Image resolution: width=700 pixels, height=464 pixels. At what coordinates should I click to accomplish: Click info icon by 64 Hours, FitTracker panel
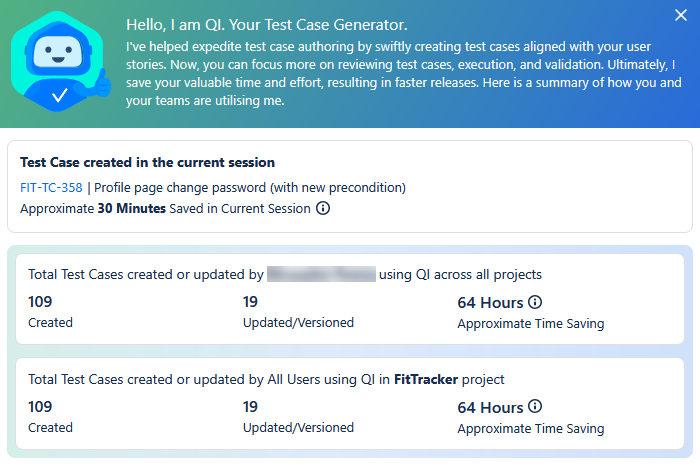click(535, 407)
